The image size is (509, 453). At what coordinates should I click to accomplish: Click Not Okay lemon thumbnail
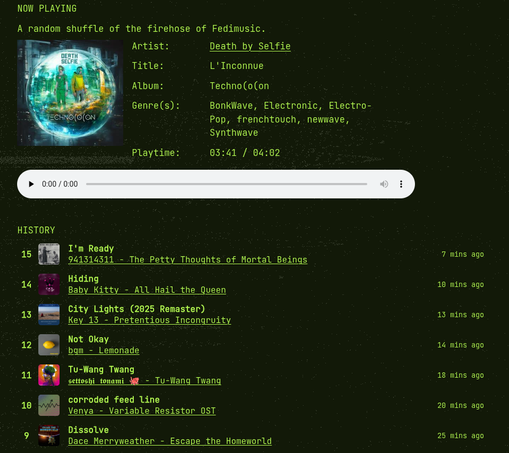pyautogui.click(x=49, y=345)
